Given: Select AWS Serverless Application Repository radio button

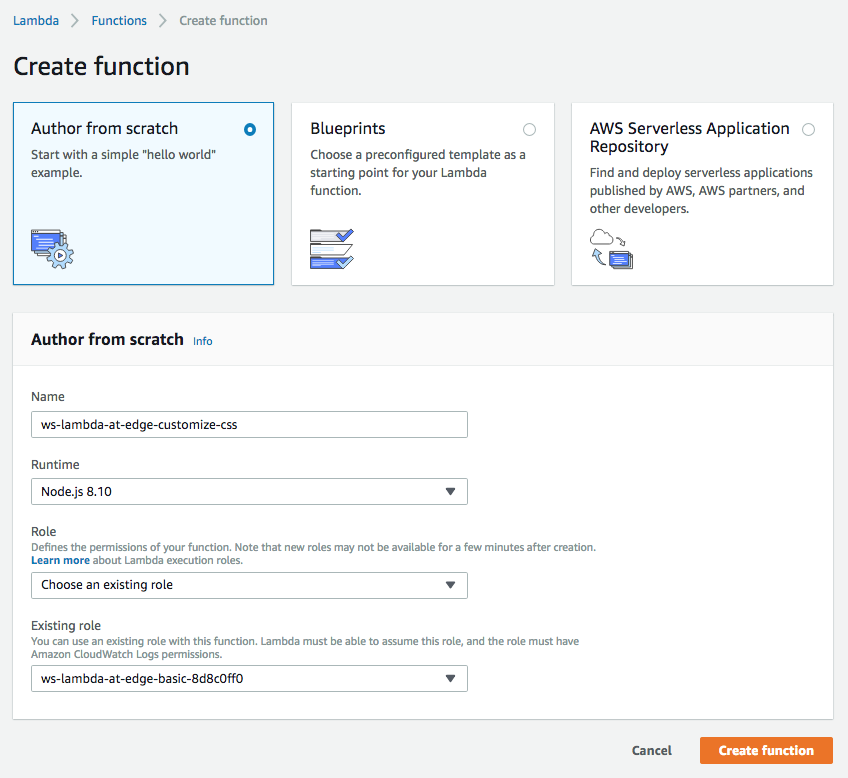Looking at the screenshot, I should tap(809, 130).
